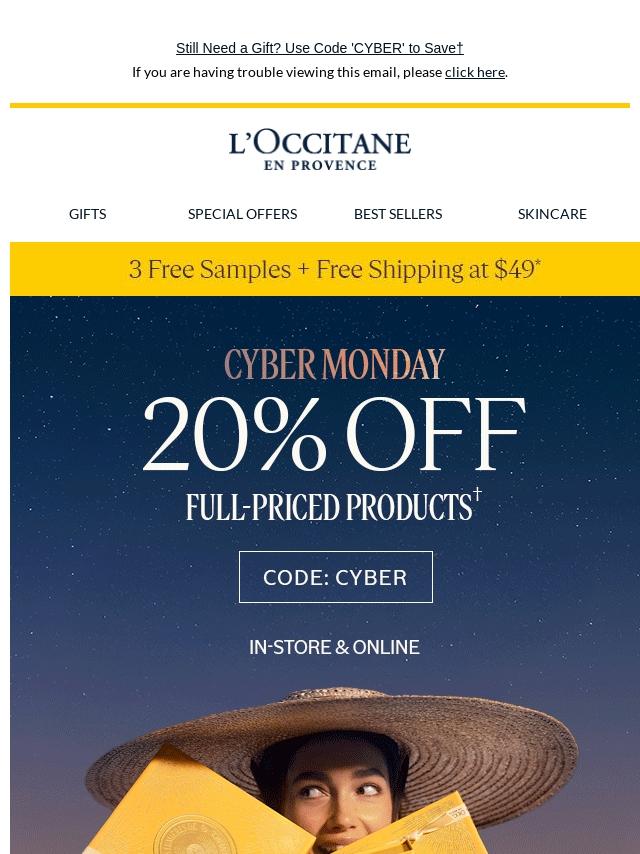640x854 pixels.
Task: Click the 20% OFF headline
Action: pyautogui.click(x=334, y=436)
